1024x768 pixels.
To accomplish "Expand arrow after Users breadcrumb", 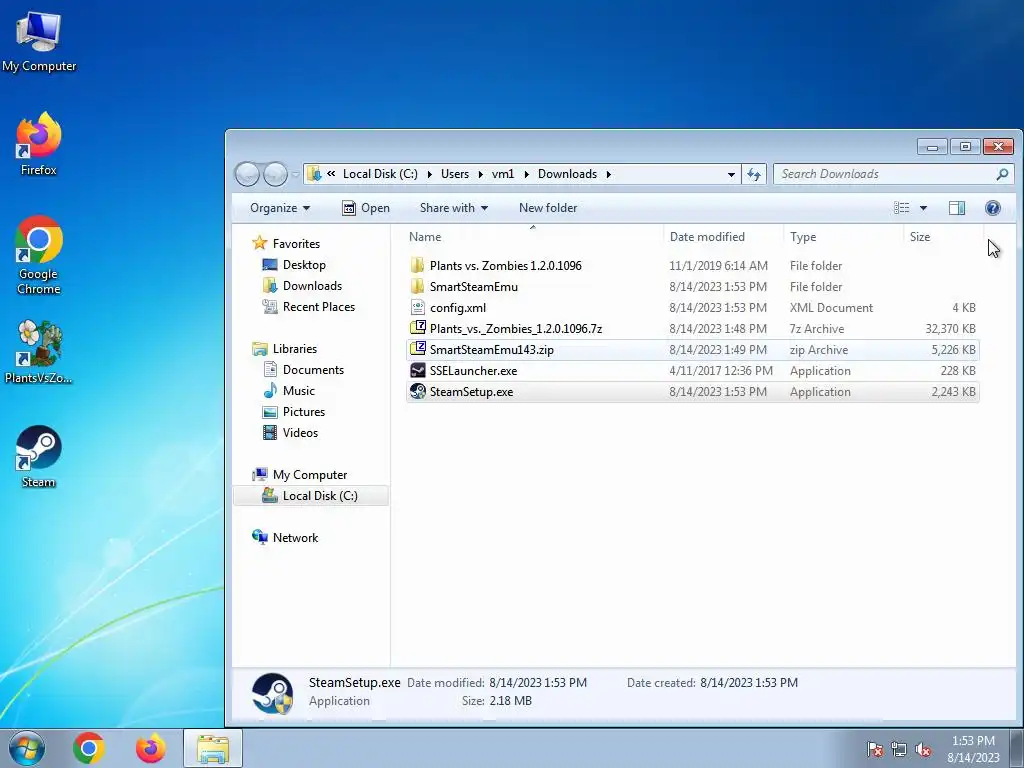I will coord(481,174).
